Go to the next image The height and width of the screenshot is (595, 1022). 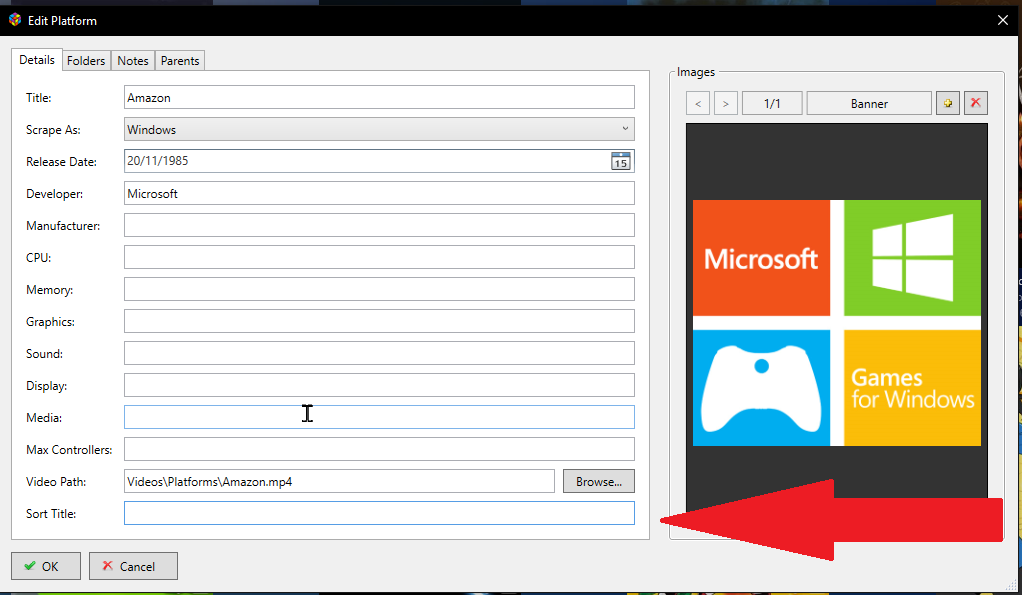point(725,103)
